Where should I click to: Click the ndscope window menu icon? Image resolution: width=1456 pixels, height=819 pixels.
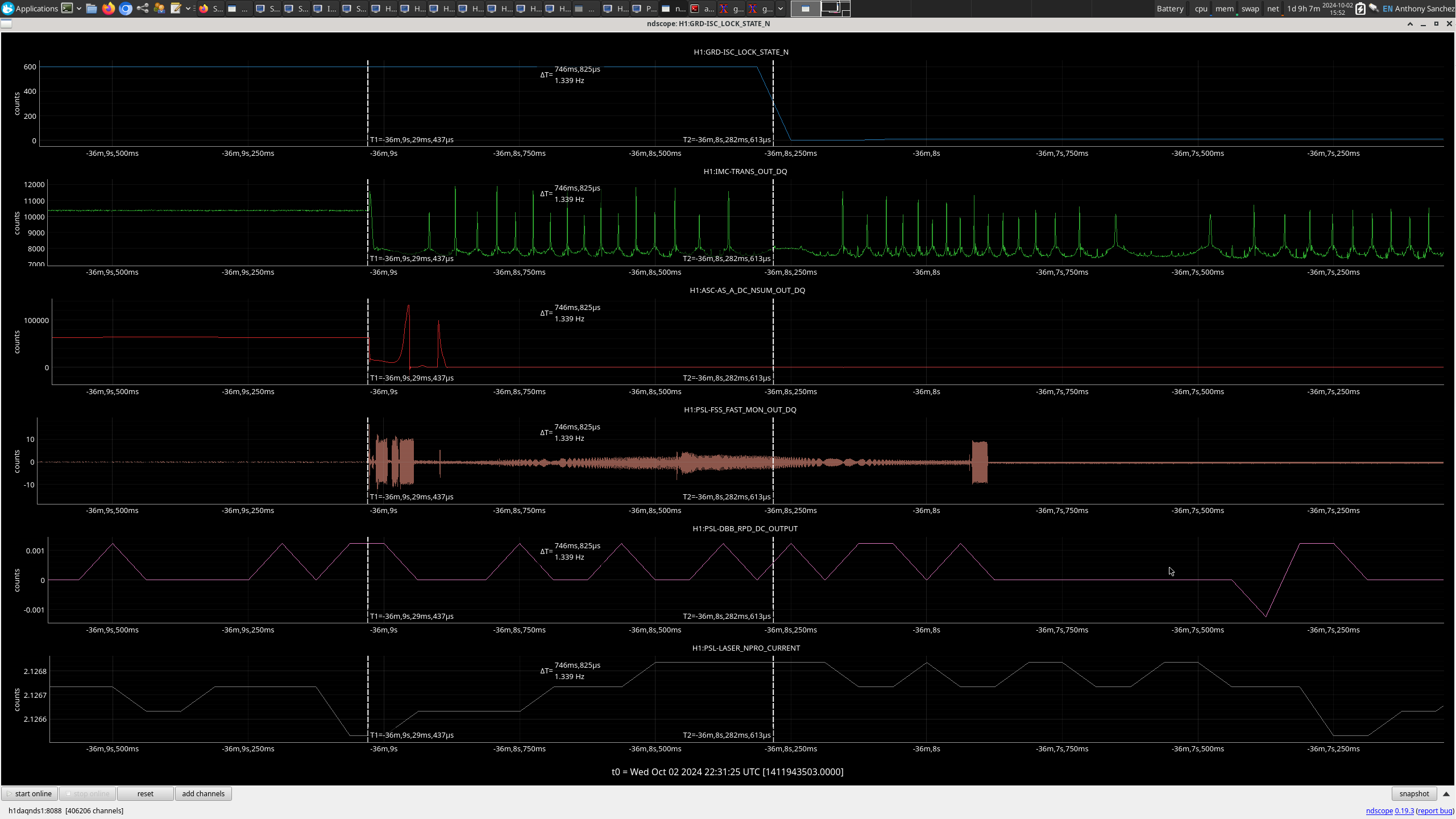pyautogui.click(x=6, y=24)
